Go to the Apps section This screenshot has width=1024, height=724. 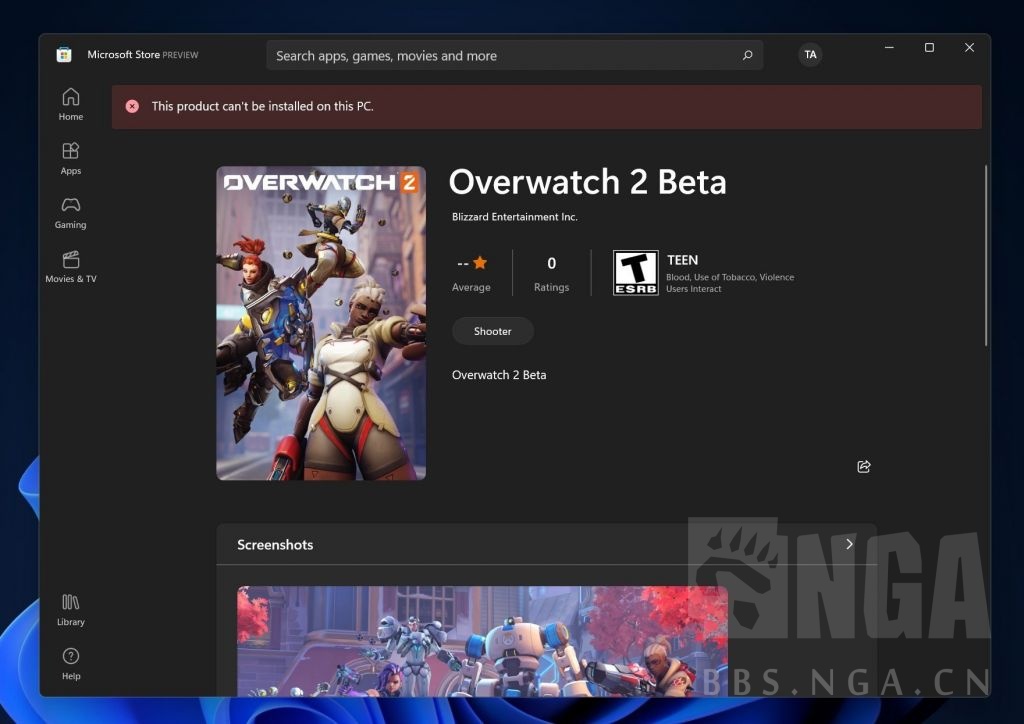point(70,158)
